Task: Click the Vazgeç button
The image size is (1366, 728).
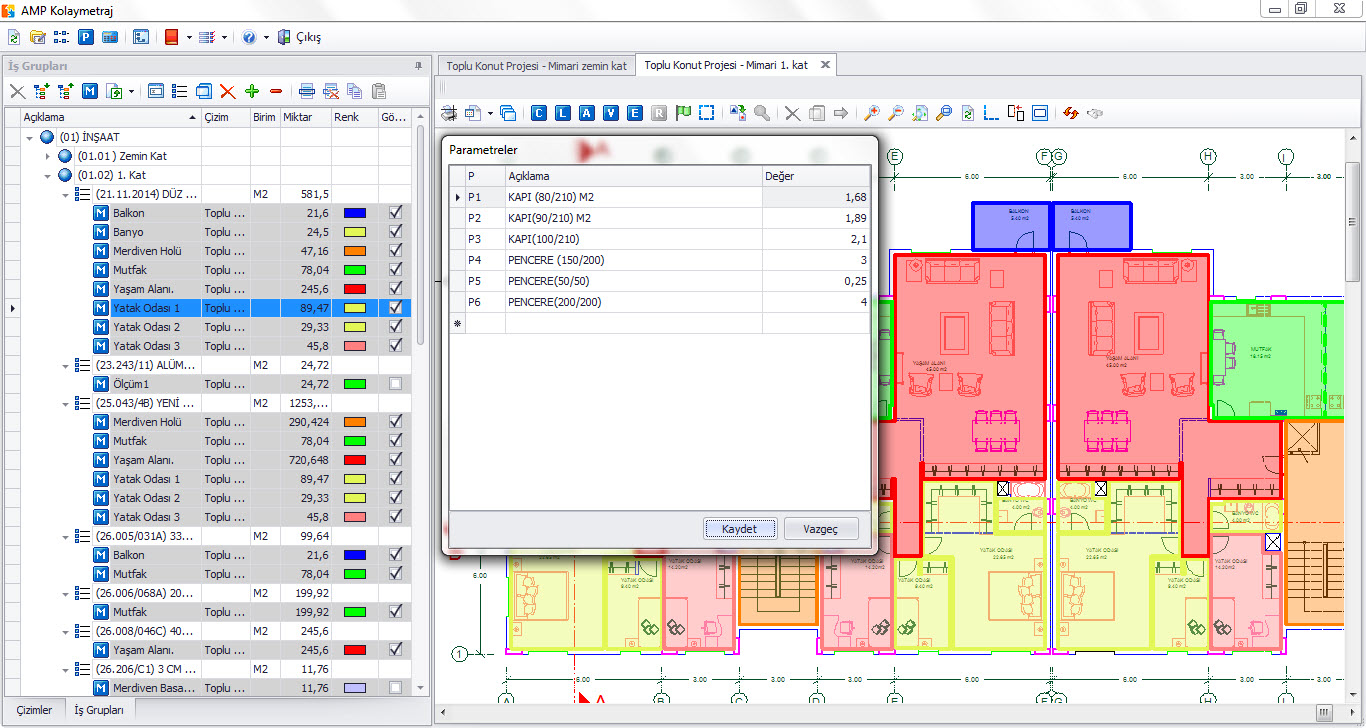Action: click(x=820, y=528)
